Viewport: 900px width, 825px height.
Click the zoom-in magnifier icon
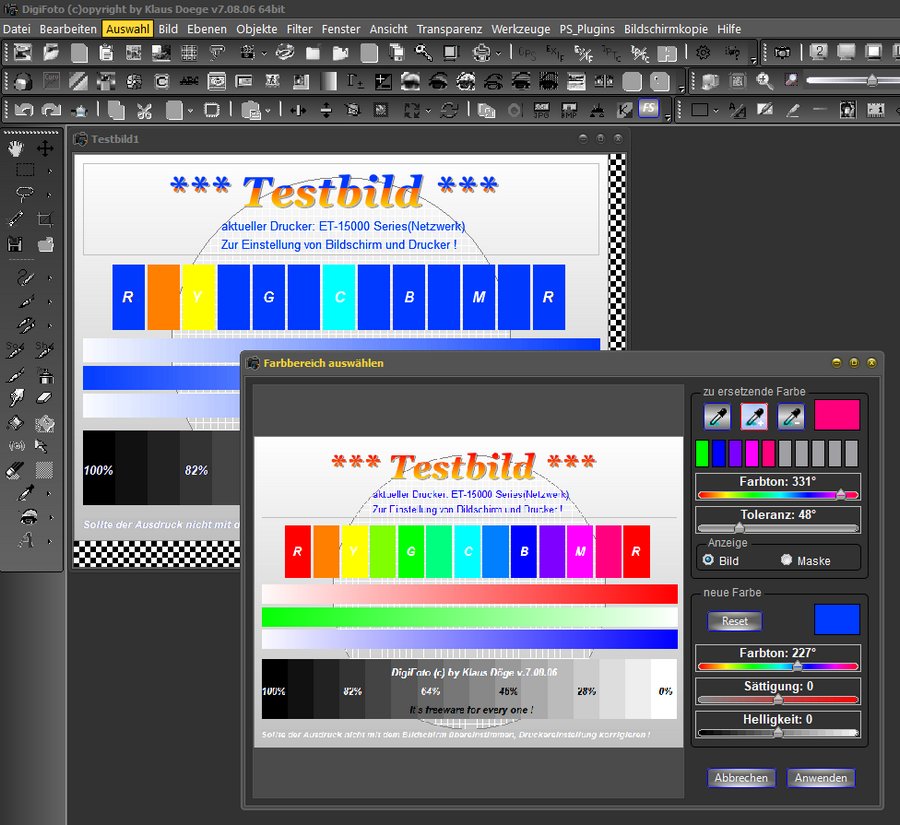(x=764, y=81)
